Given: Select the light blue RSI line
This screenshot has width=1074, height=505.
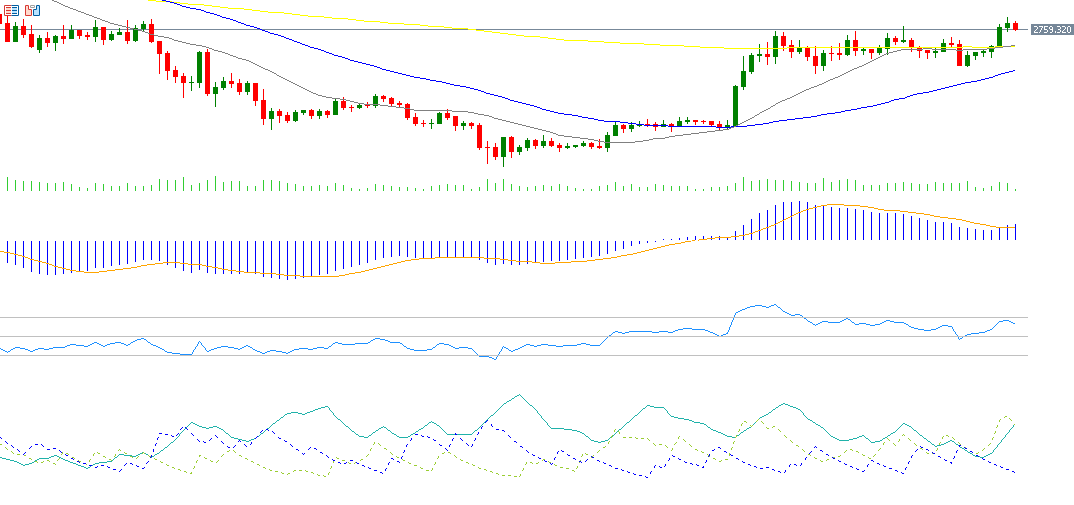Looking at the screenshot, I should [300, 348].
